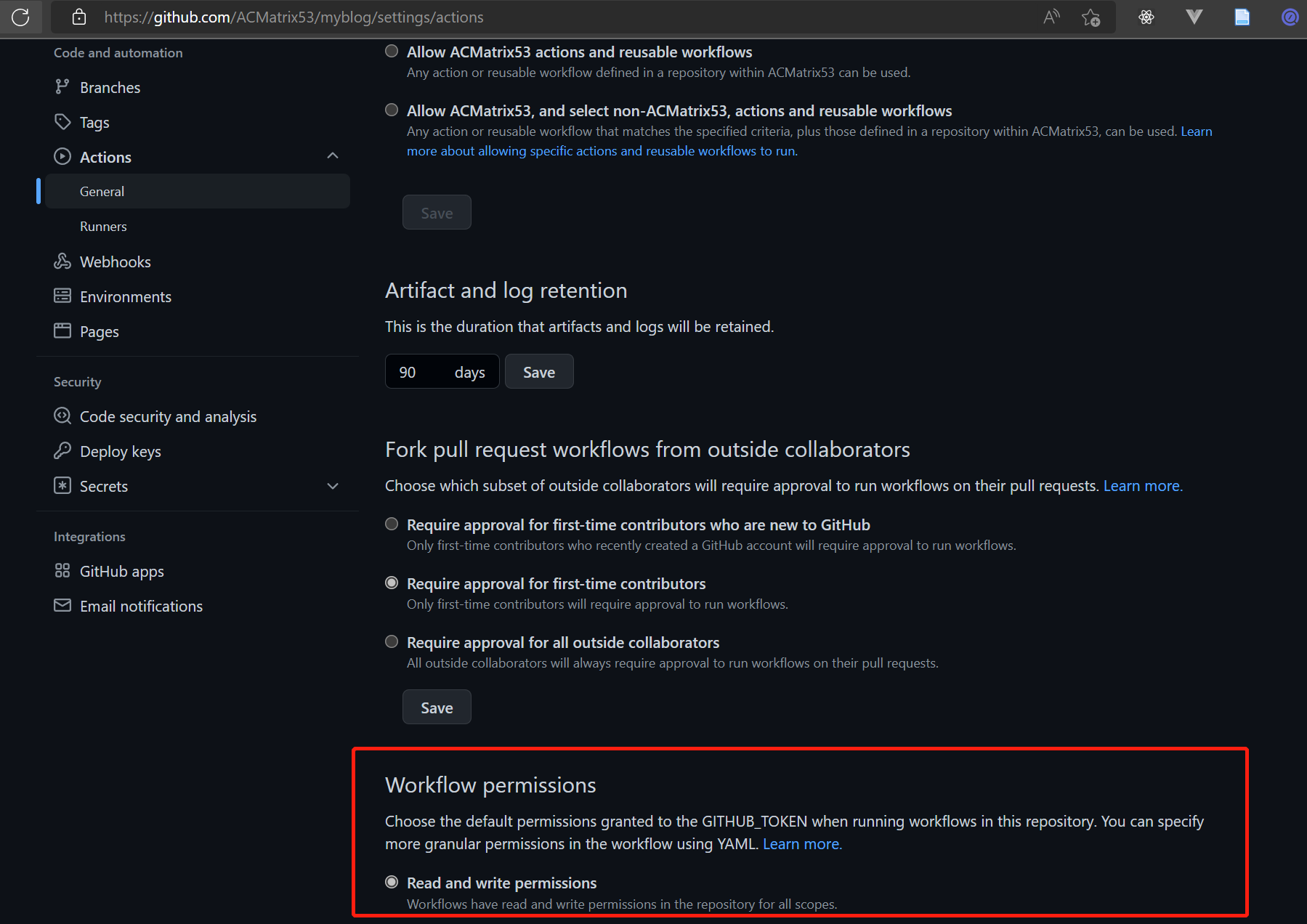Click the Code security shield-search icon

pos(62,416)
